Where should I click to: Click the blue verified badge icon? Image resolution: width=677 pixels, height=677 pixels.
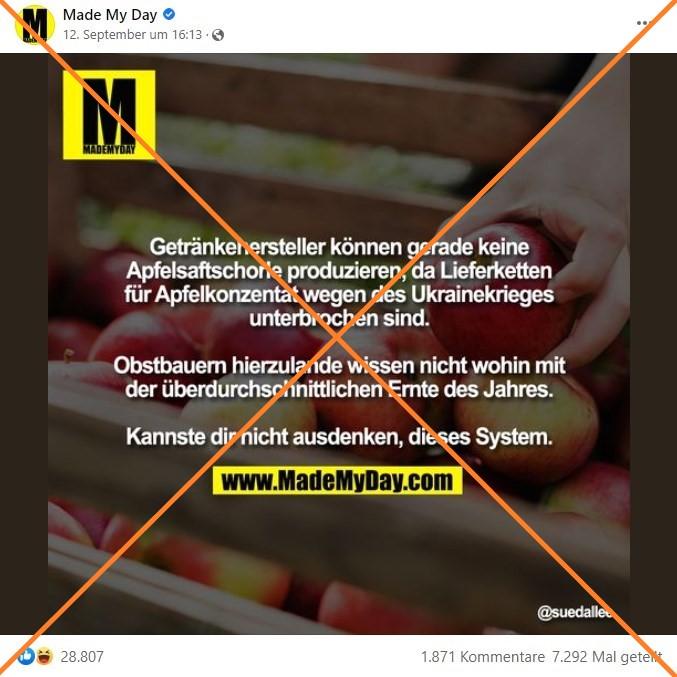169,15
